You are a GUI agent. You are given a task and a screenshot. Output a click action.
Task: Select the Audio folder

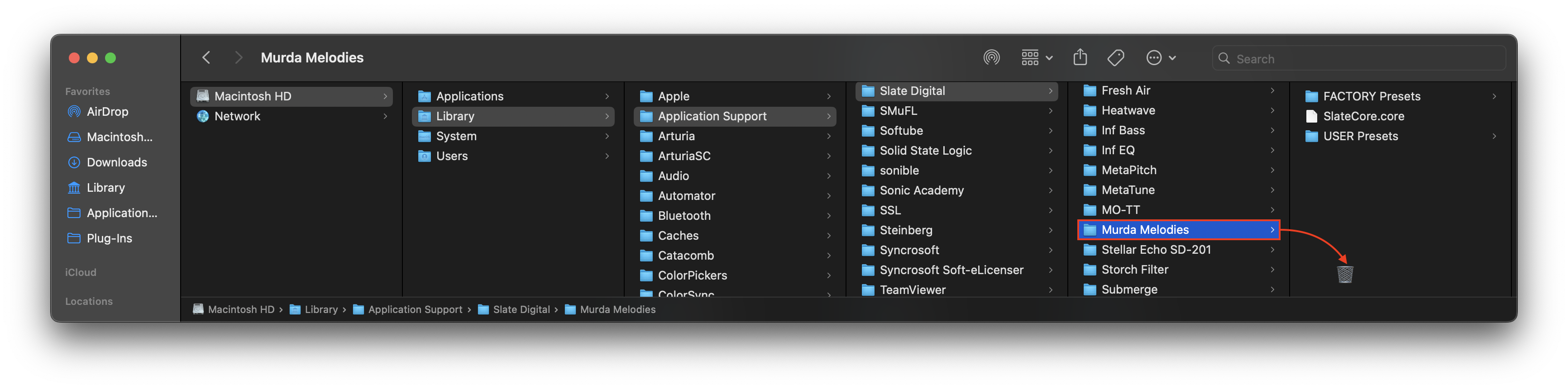pos(735,176)
